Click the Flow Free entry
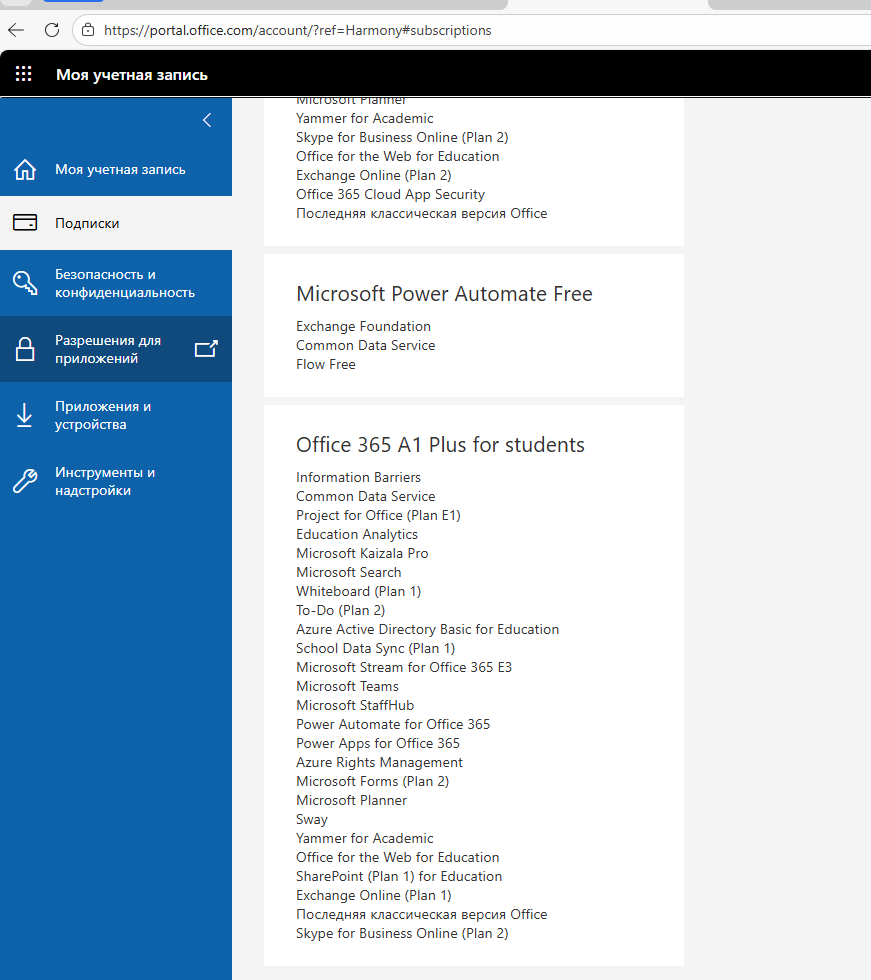871x980 pixels. coord(326,364)
